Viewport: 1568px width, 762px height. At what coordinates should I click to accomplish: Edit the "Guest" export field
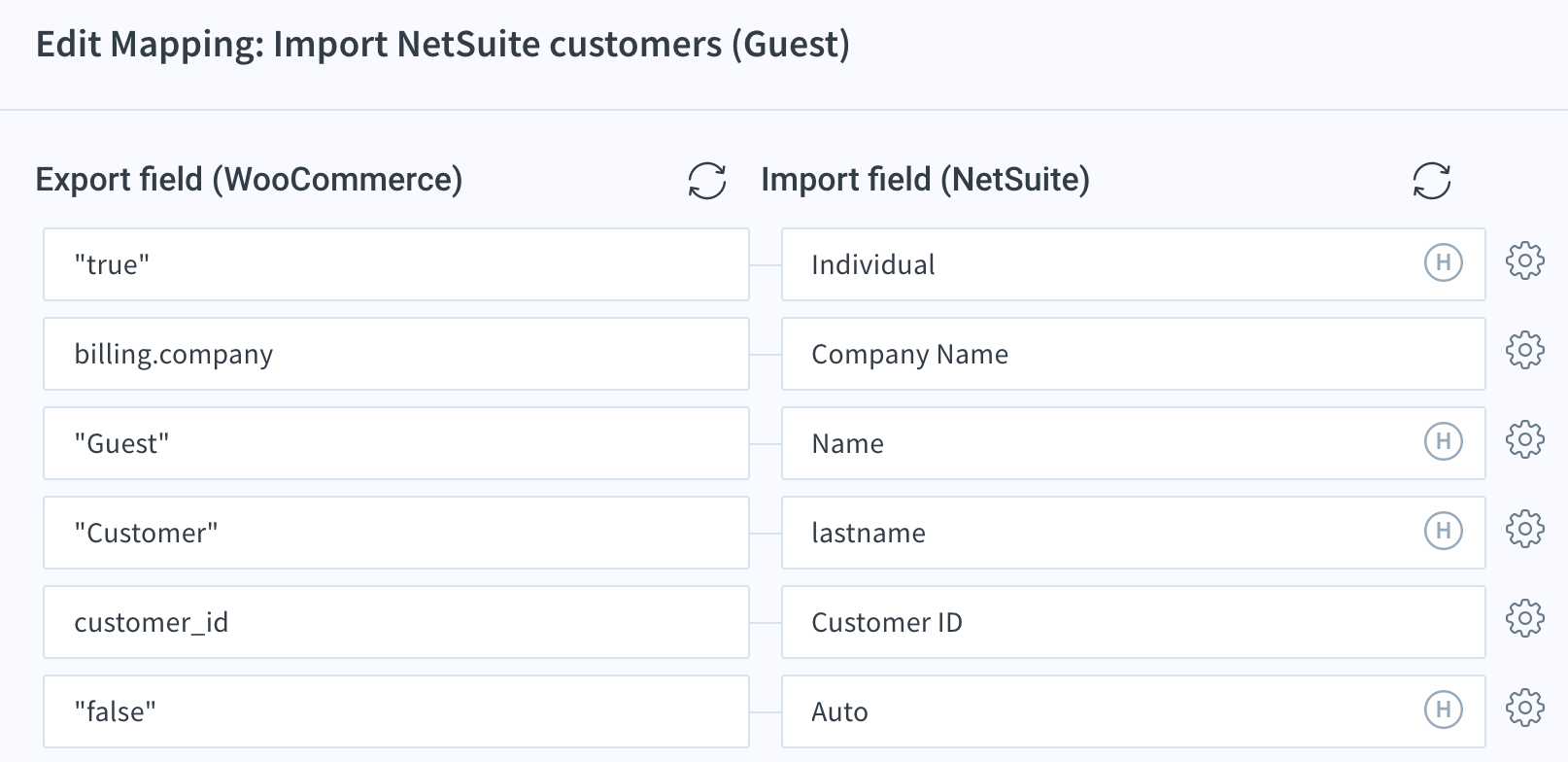(x=396, y=443)
